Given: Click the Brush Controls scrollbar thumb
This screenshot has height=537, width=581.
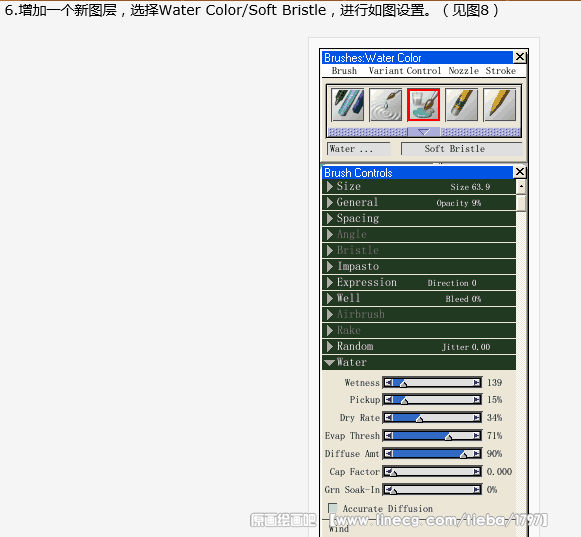Looking at the screenshot, I should pyautogui.click(x=521, y=203).
